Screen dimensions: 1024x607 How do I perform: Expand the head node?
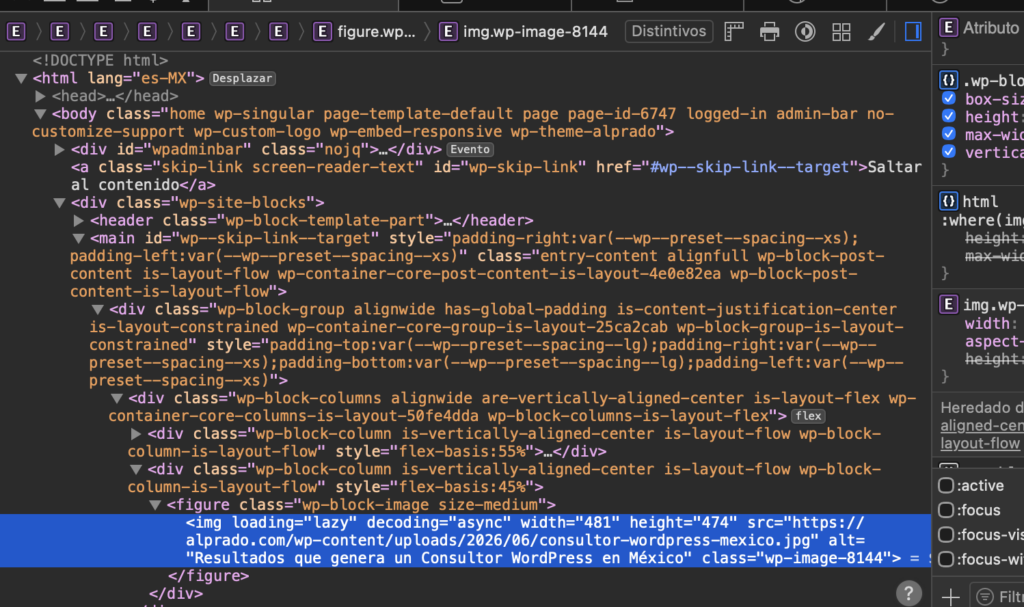pos(40,96)
